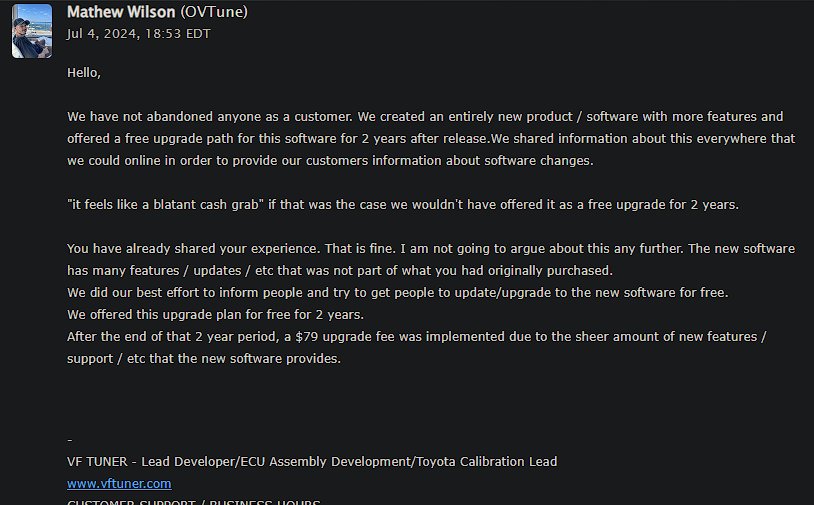Click the line starting "We have not abandoned anyone"
Screen dimensions: 814x505
click(425, 117)
